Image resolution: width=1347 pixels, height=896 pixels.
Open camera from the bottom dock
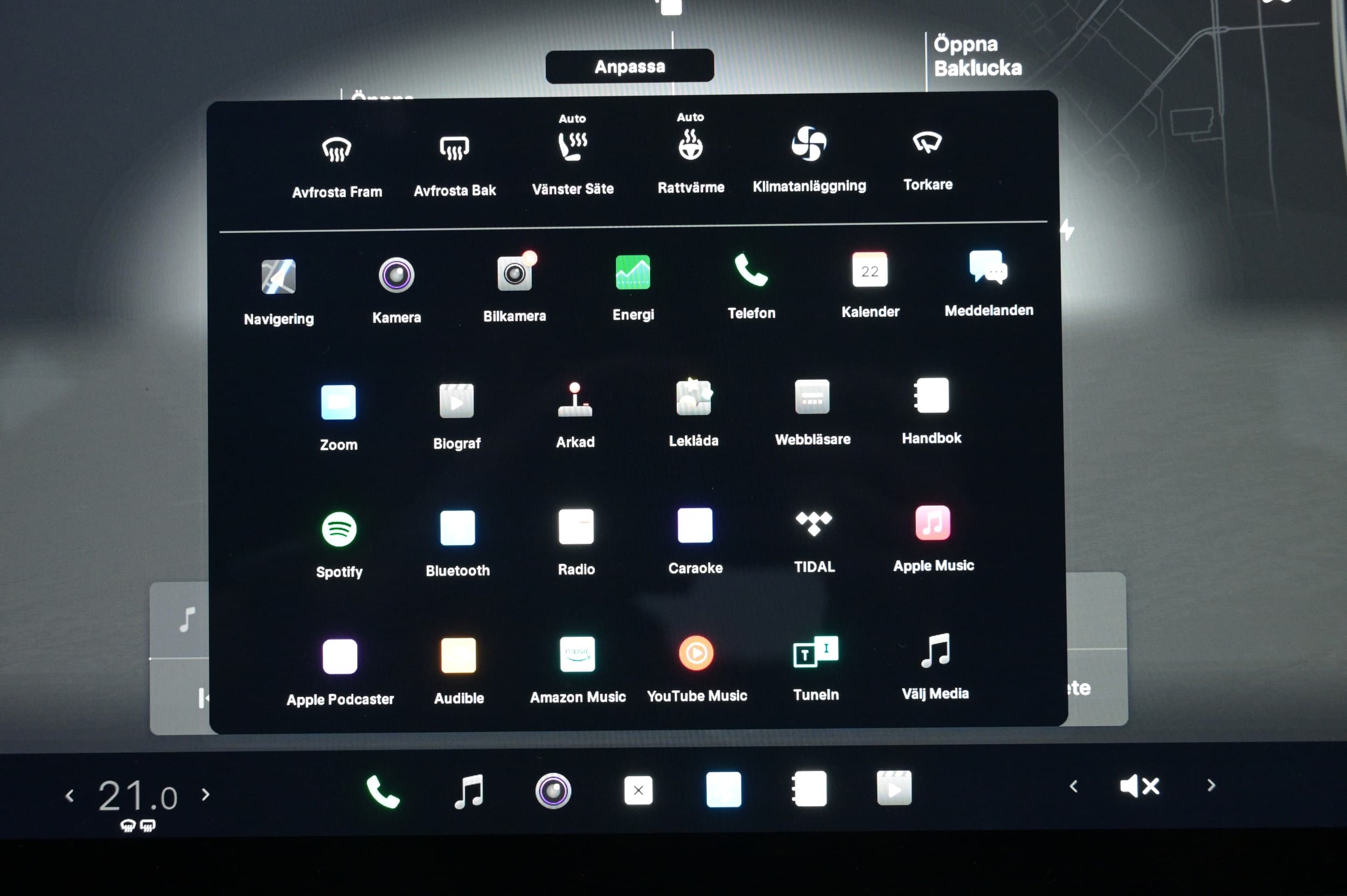coord(553,791)
